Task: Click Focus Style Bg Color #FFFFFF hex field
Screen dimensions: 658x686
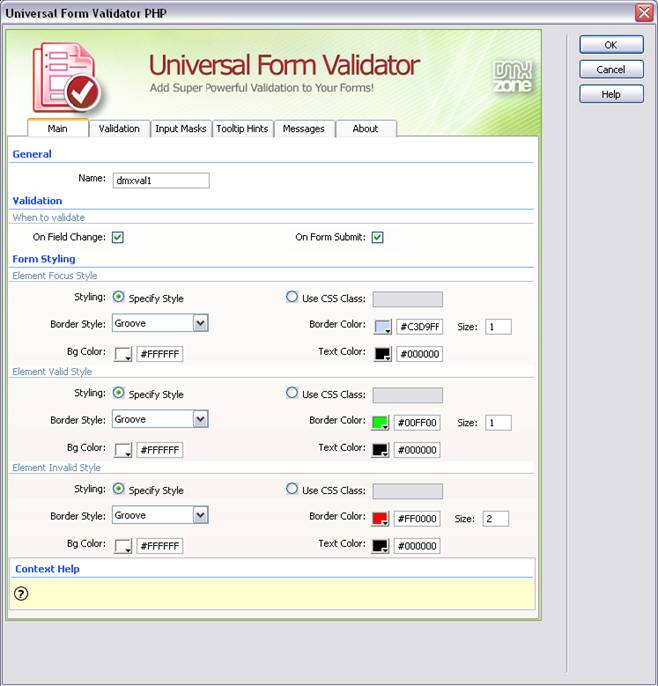Action: tap(160, 354)
